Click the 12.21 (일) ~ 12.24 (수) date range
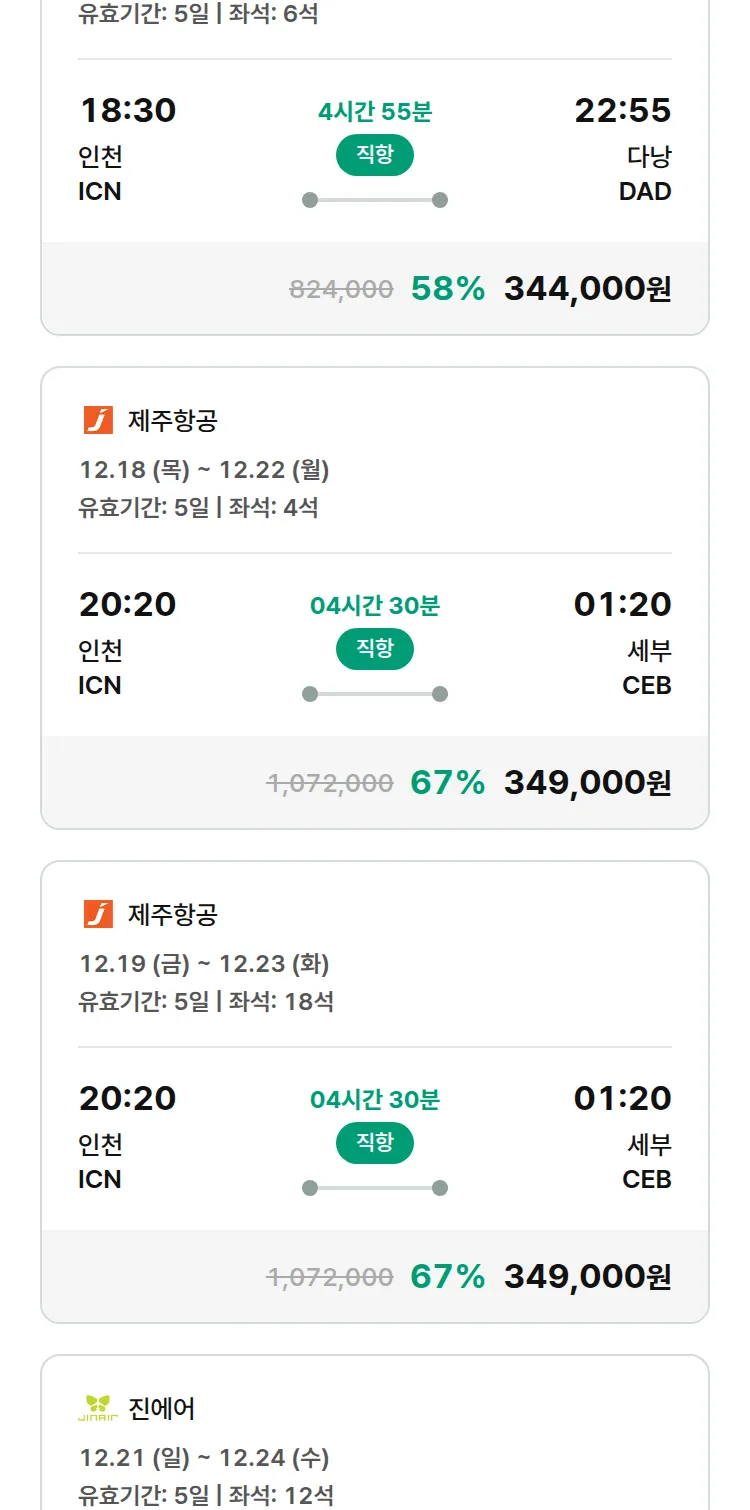 [204, 1457]
